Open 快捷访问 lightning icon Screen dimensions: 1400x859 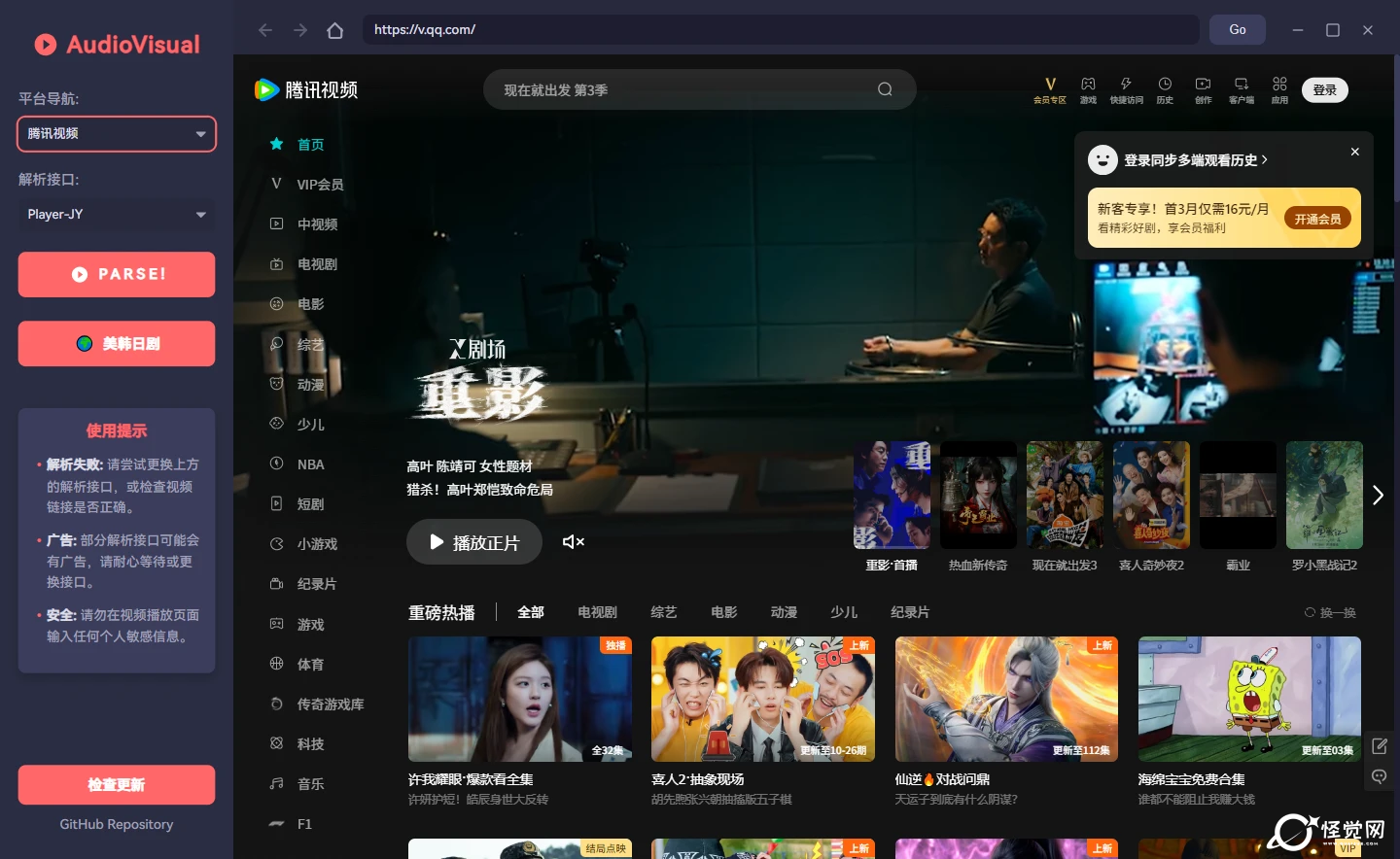pyautogui.click(x=1126, y=86)
